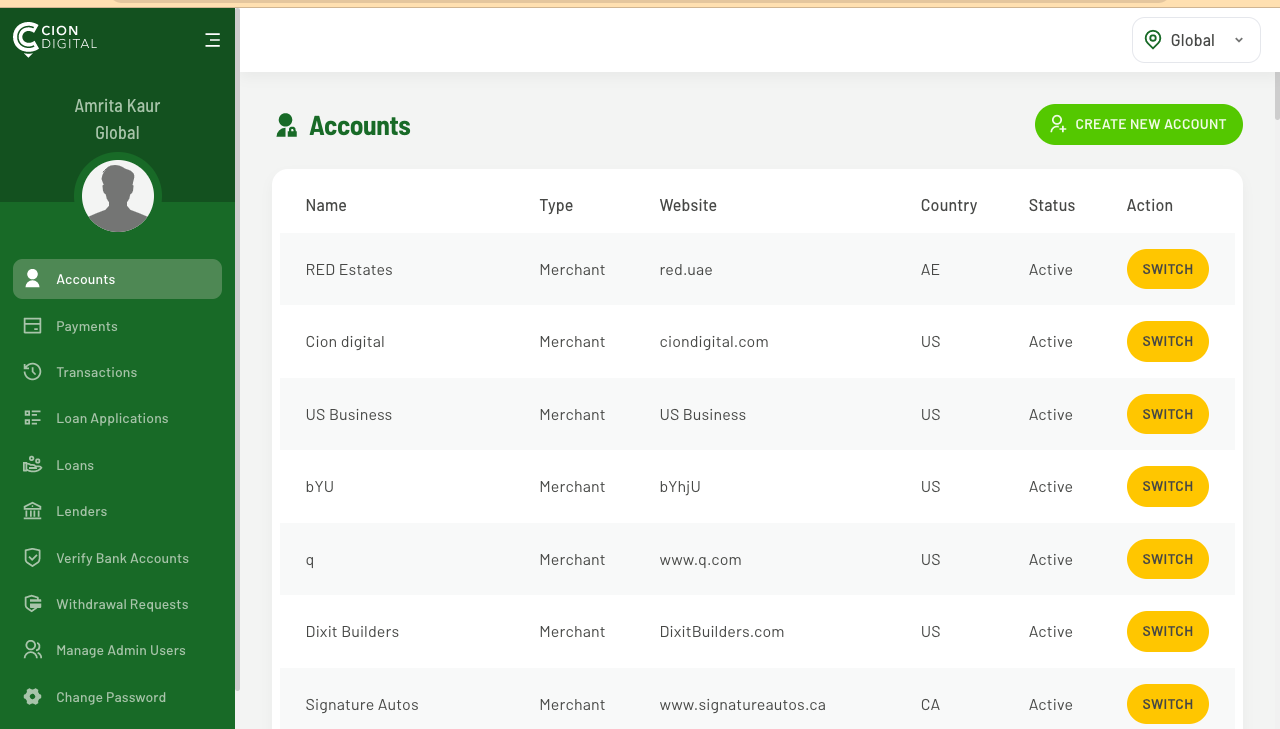The height and width of the screenshot is (729, 1280).
Task: Click the Withdrawal Requests icon
Action: coord(33,604)
